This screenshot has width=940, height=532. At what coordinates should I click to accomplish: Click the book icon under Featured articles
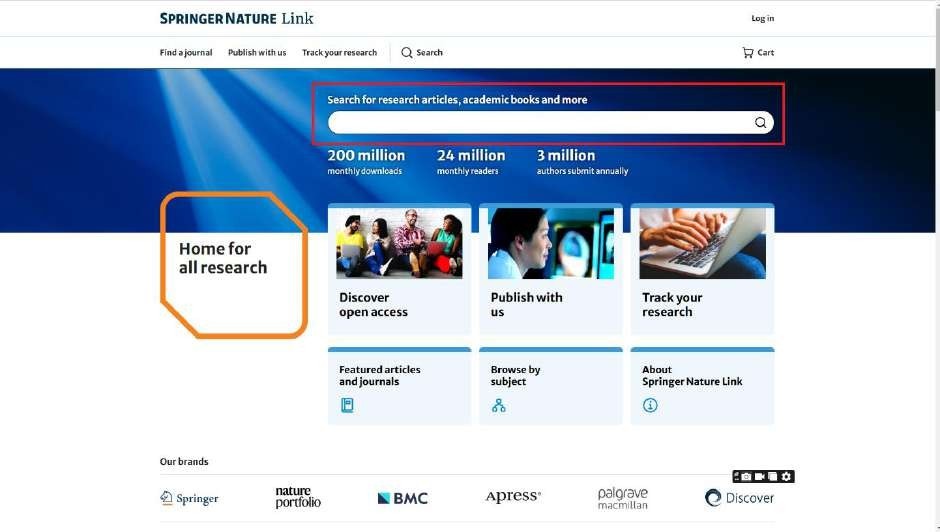pyautogui.click(x=347, y=405)
